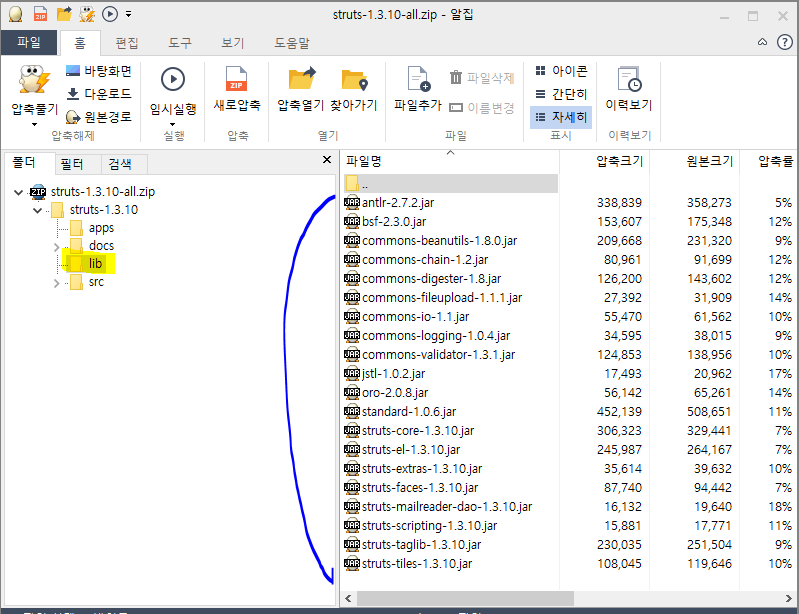Image resolution: width=799 pixels, height=614 pixels.
Task: Switch to 간단히 simple list view
Action: [561, 94]
